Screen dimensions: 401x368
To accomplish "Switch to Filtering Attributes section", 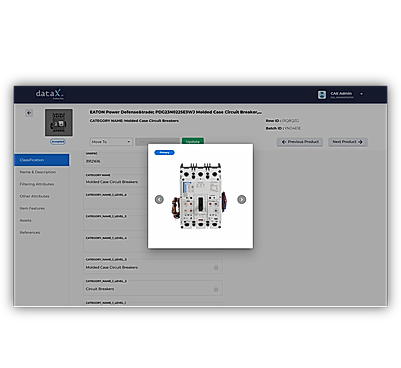I will click(37, 184).
